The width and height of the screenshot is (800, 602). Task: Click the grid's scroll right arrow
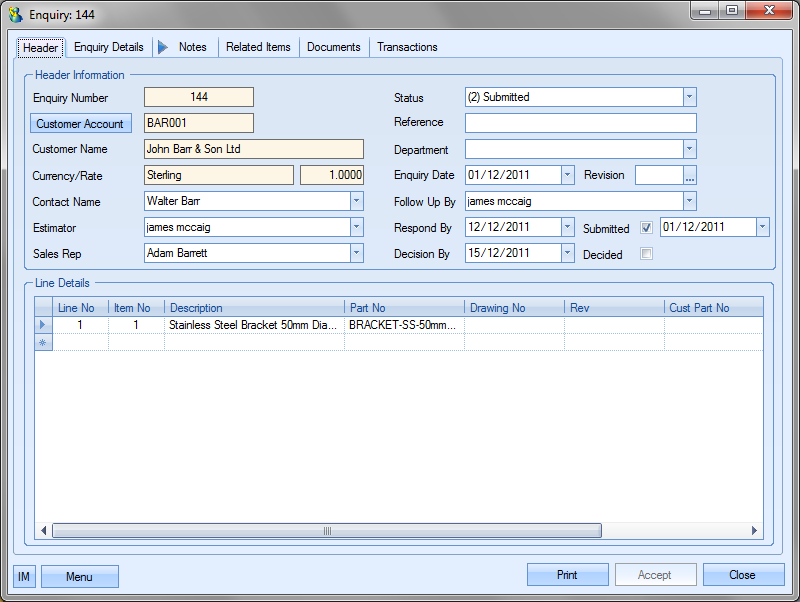tap(755, 531)
